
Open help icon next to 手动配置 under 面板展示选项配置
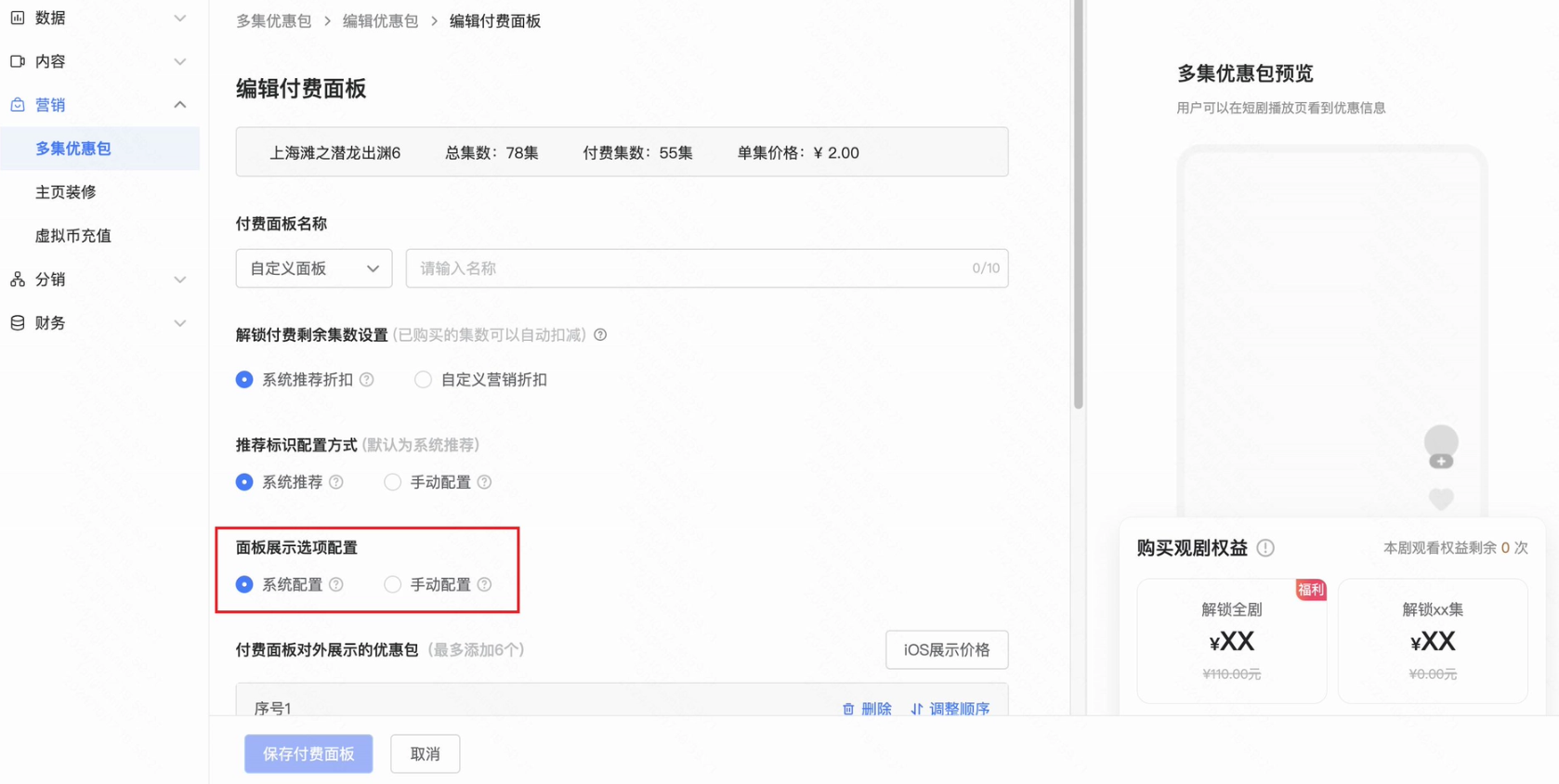[484, 584]
